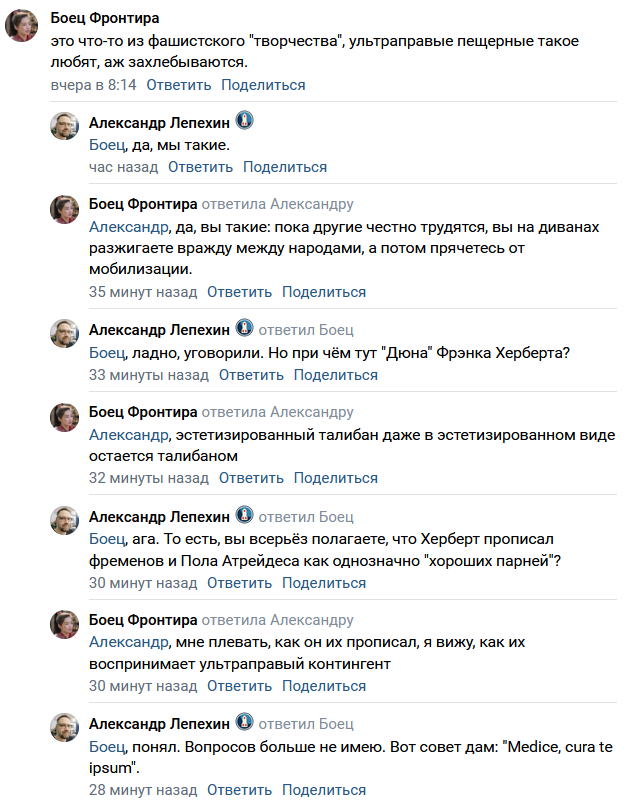634x803 pixels.
Task: Click badge icon next to first Александр Лепехин name
Action: (244, 121)
